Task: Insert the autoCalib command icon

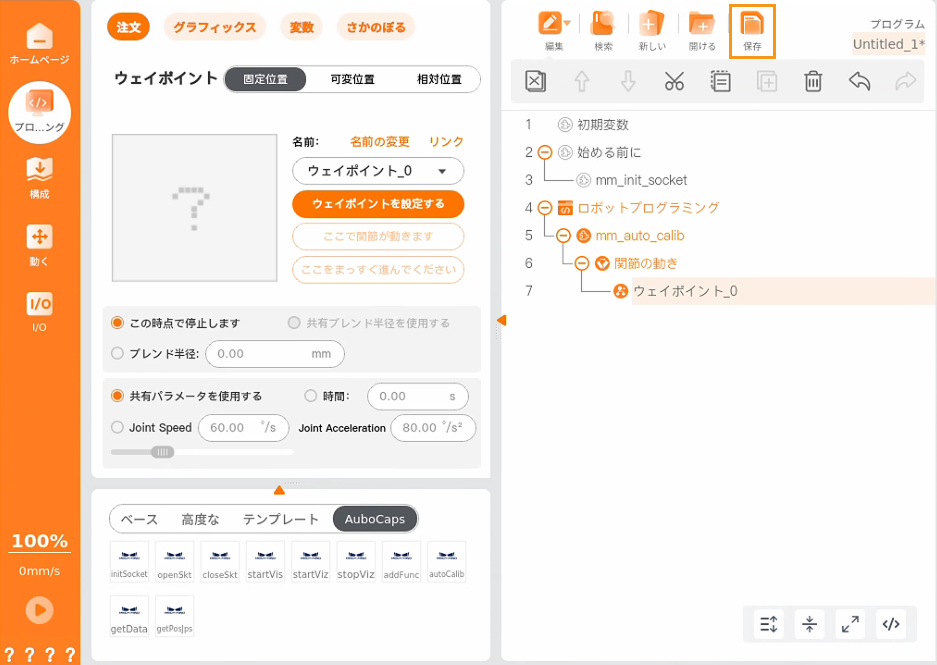Action: coord(447,562)
